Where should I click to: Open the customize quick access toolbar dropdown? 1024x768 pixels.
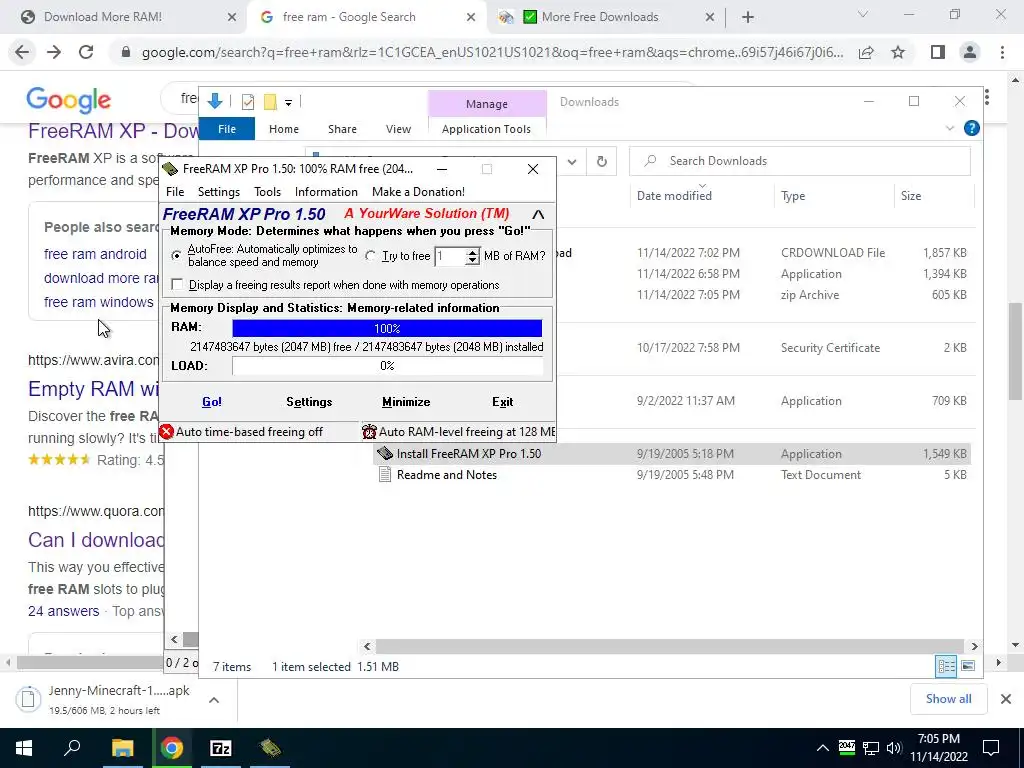pos(288,103)
